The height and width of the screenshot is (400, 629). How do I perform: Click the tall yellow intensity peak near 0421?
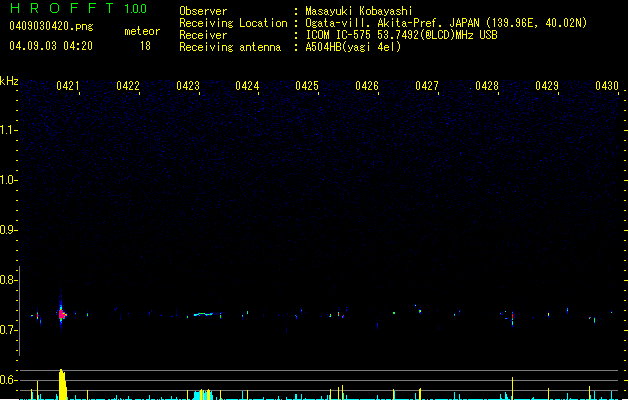tap(62, 384)
